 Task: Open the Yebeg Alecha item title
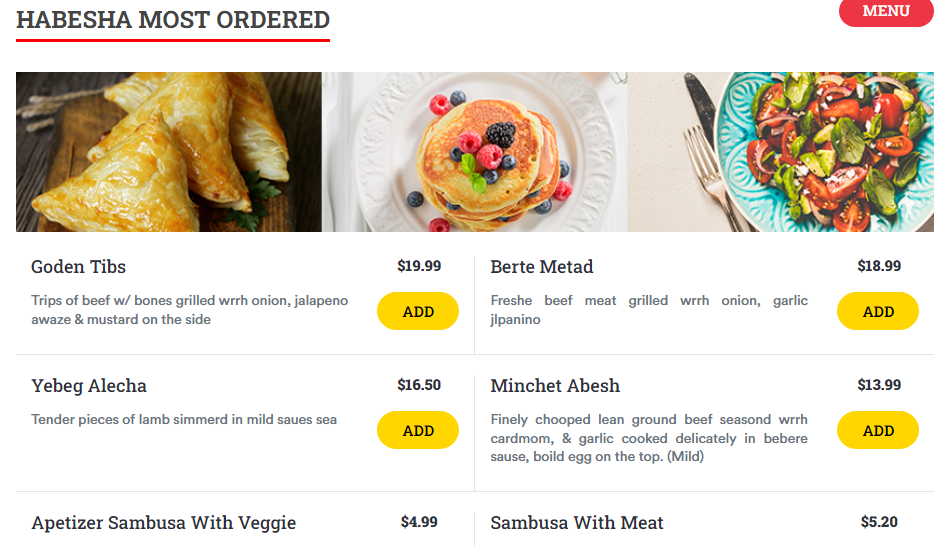tap(89, 386)
